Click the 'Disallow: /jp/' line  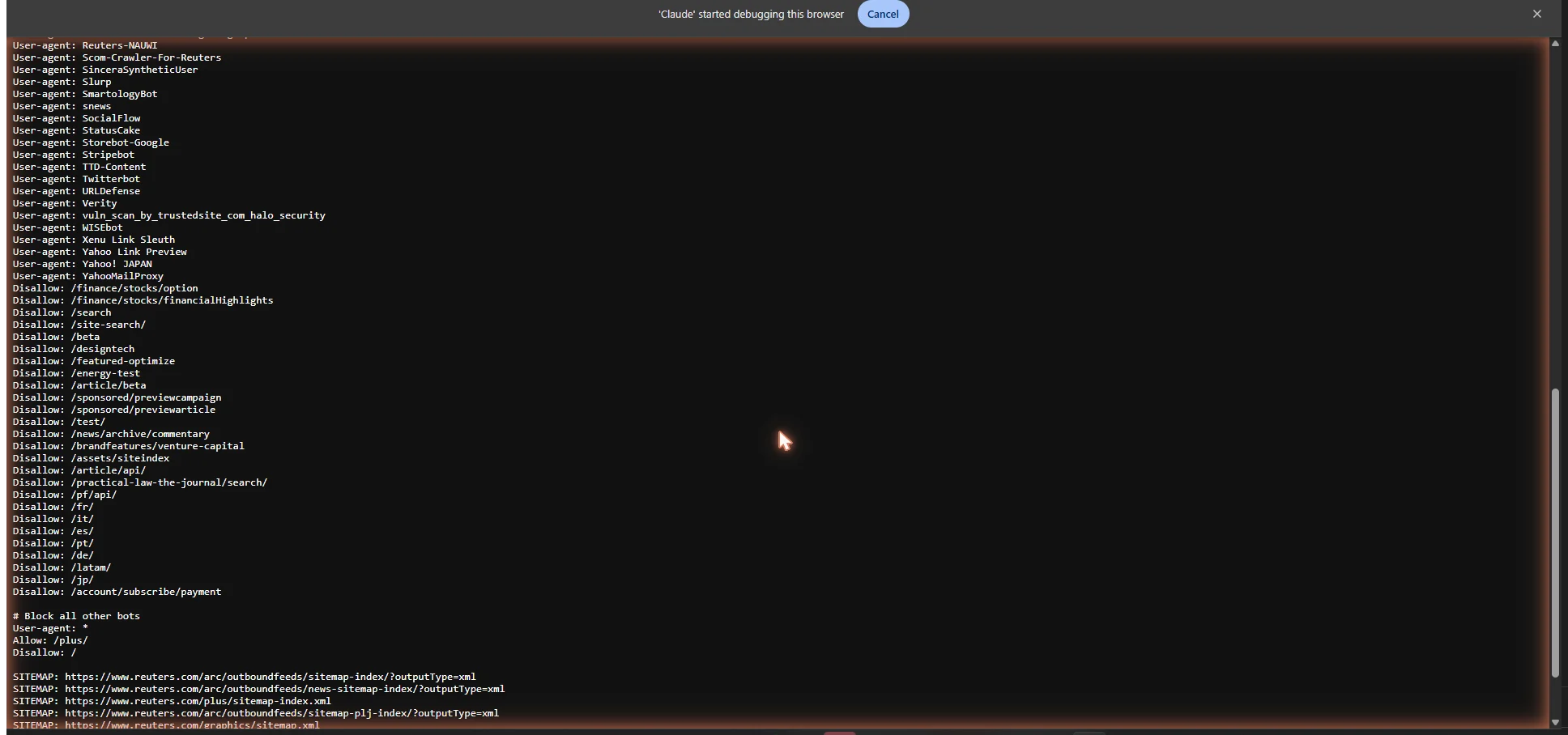coord(53,580)
